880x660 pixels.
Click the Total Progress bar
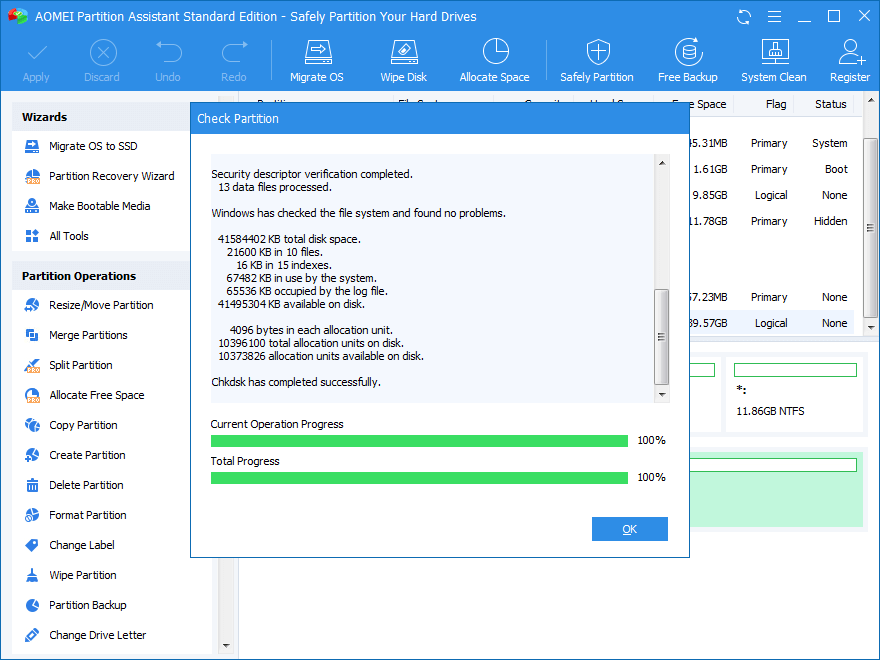pos(418,477)
